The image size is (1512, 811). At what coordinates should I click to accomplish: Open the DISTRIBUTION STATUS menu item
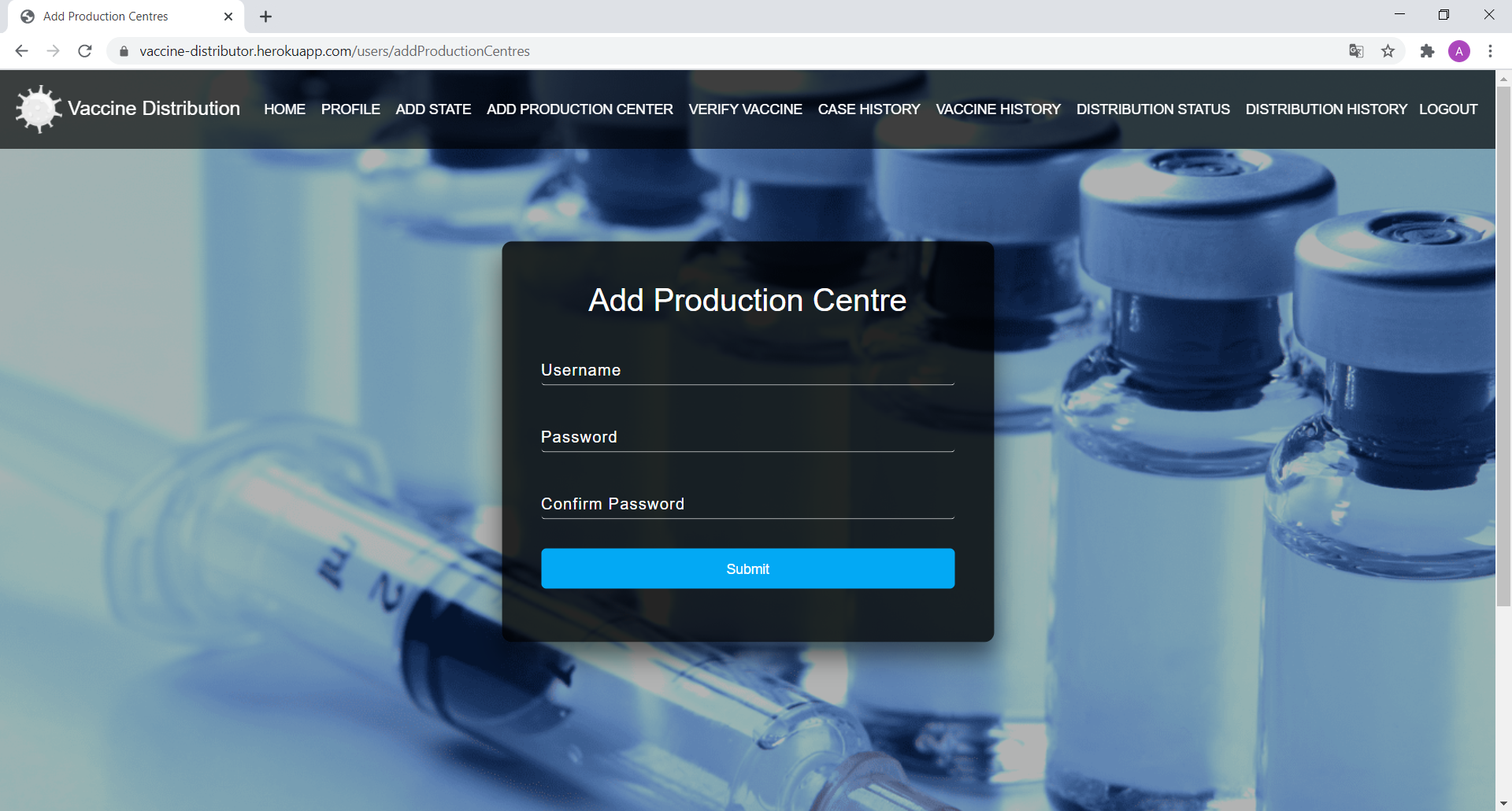[1153, 109]
